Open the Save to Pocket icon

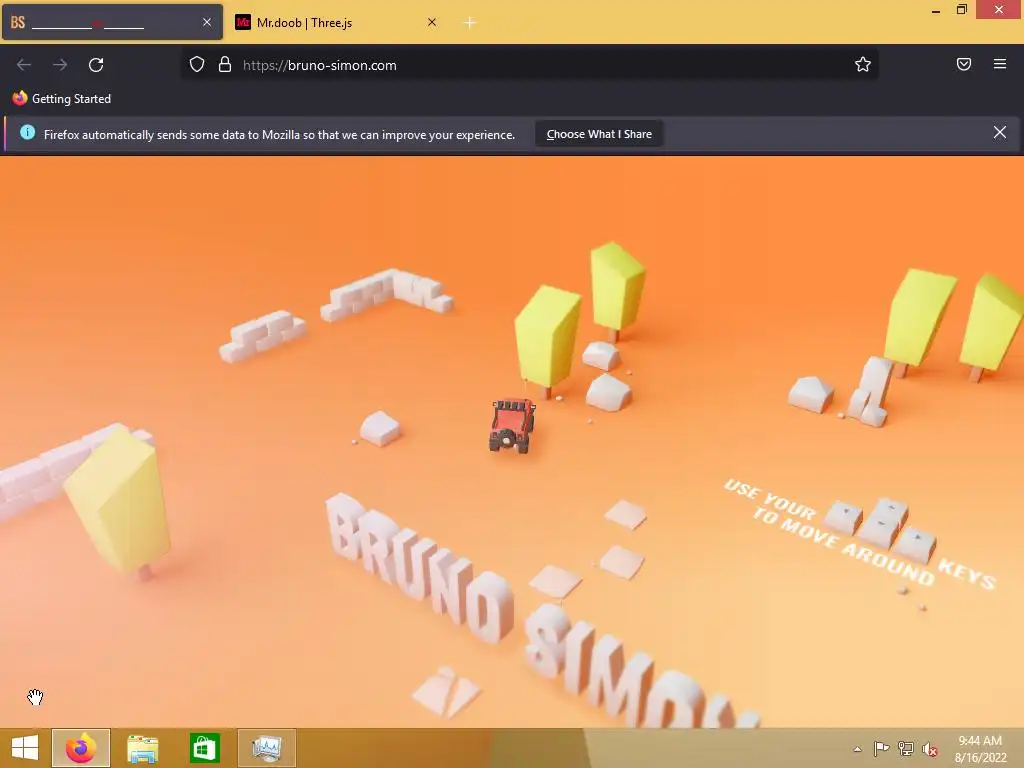point(964,64)
